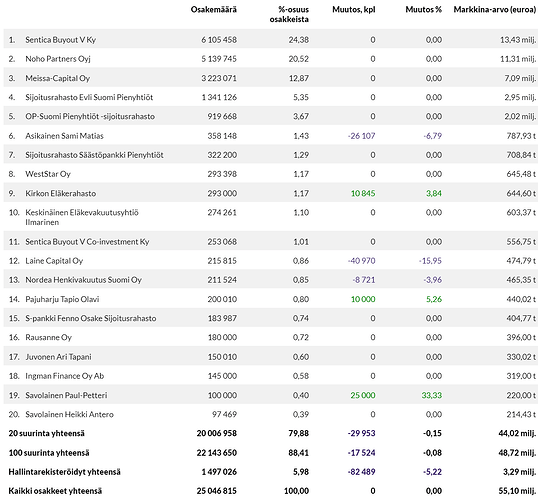The image size is (538, 500).
Task: Click the green 10 845 change value
Action: (363, 194)
